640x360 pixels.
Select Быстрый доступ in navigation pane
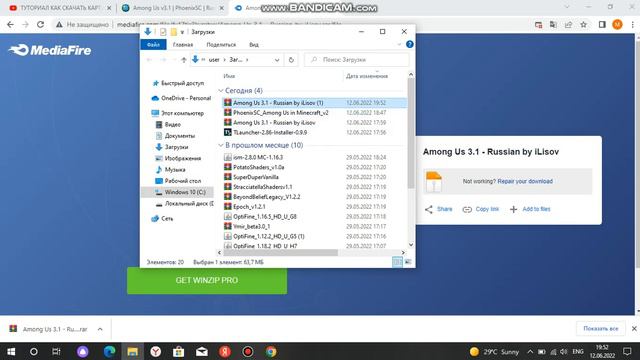[x=178, y=83]
